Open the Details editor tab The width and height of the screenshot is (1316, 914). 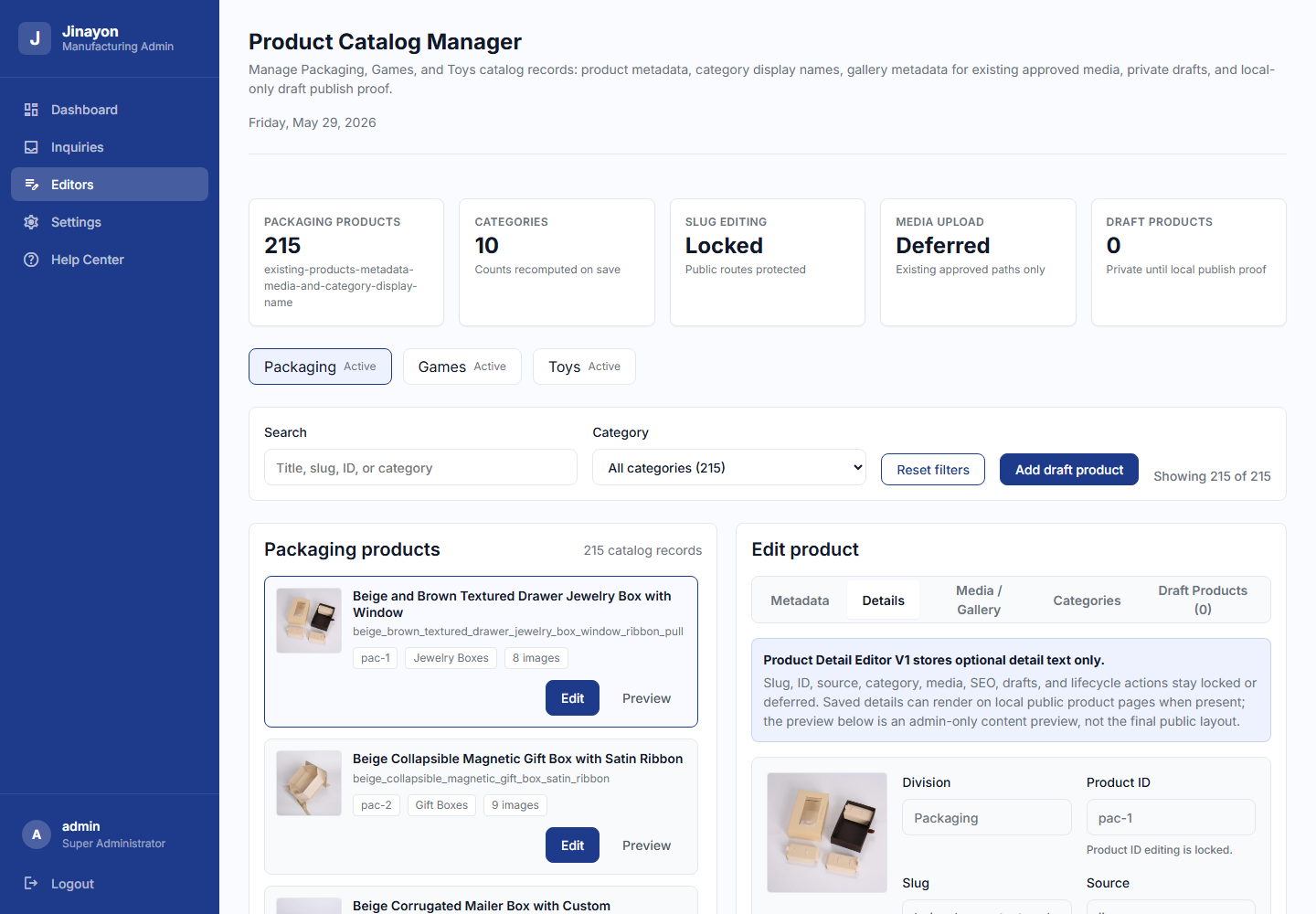[884, 600]
